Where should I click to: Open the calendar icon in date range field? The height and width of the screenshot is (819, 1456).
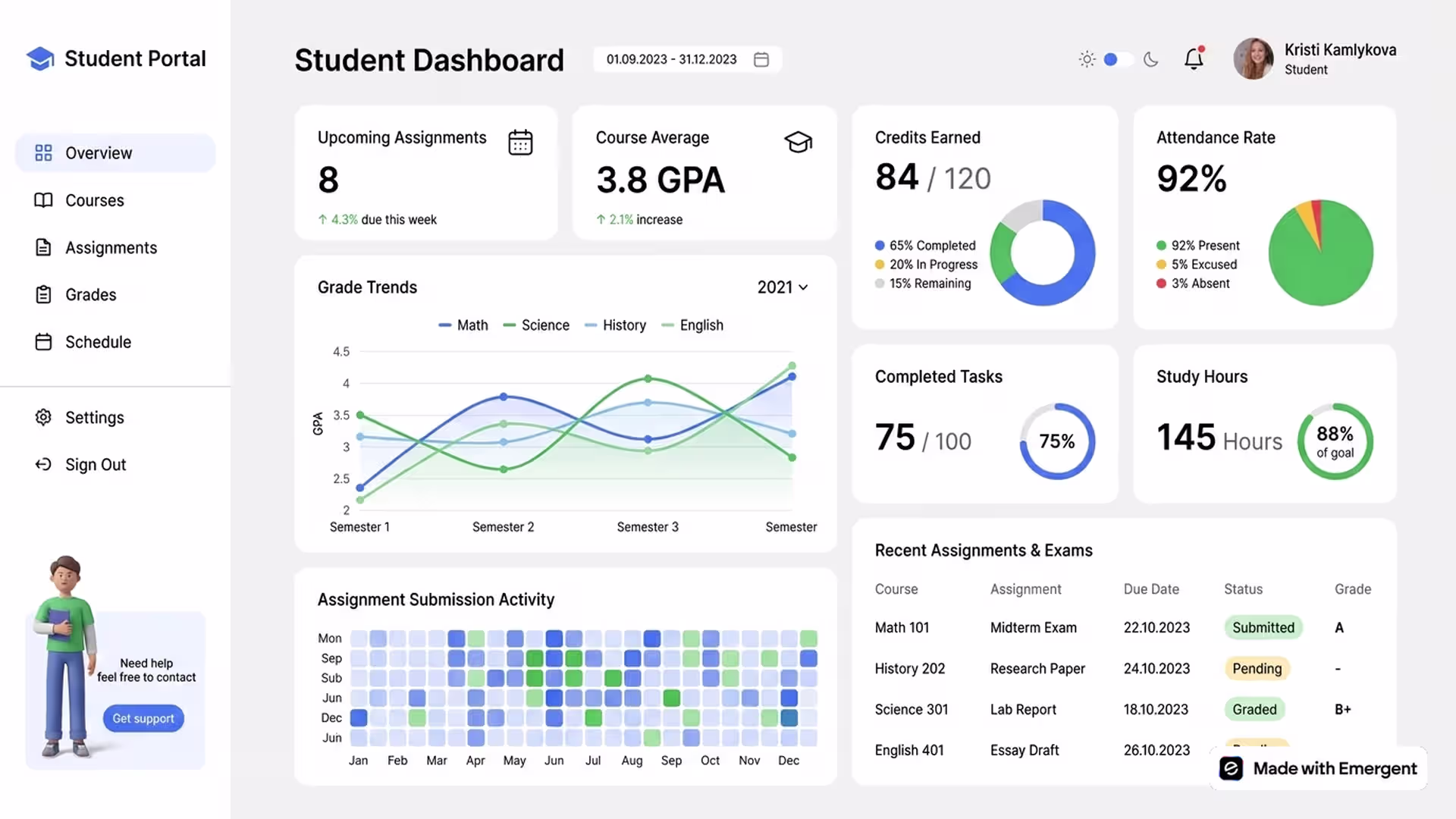tap(761, 59)
